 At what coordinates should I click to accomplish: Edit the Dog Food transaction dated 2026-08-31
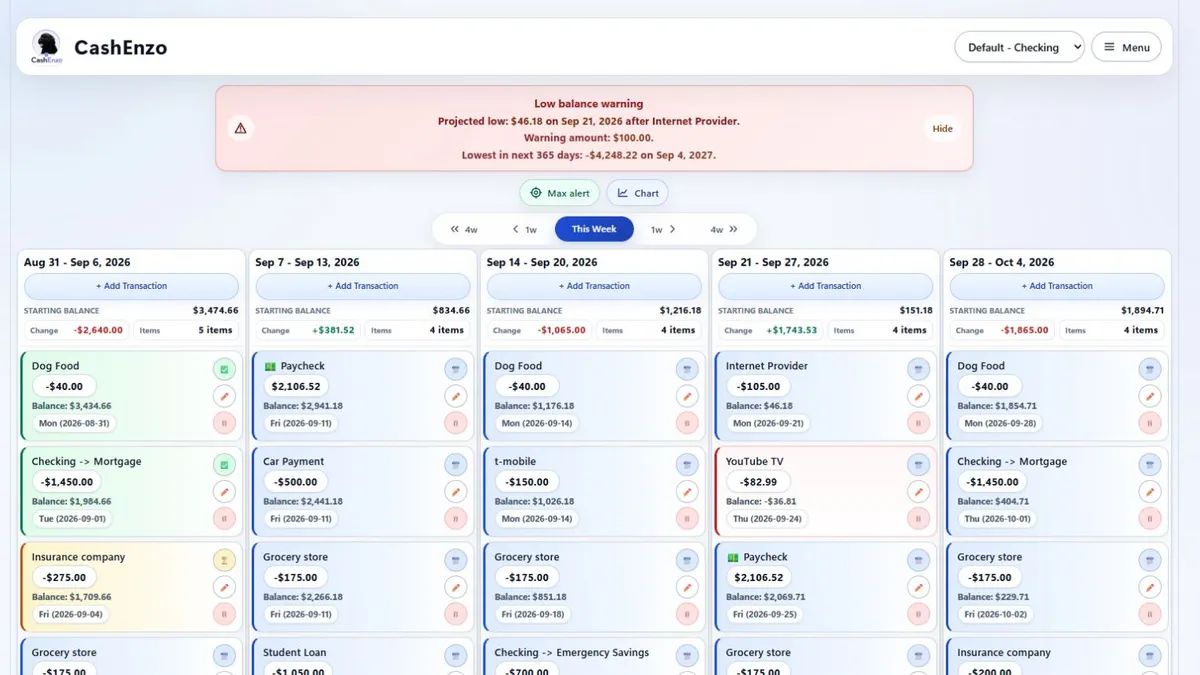224,396
